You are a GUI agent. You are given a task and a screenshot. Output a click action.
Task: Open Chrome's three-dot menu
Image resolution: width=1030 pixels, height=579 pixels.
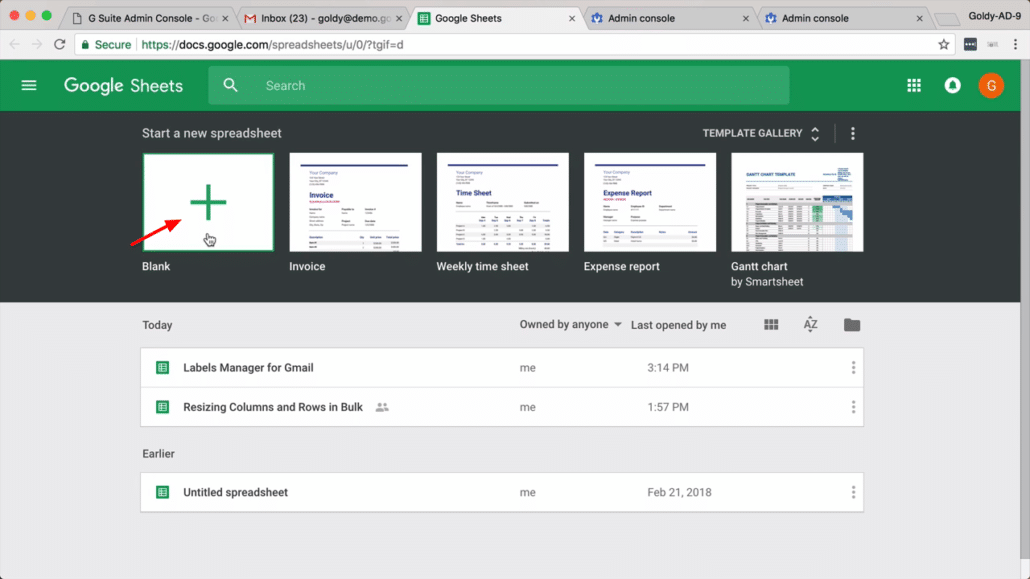click(x=1016, y=45)
